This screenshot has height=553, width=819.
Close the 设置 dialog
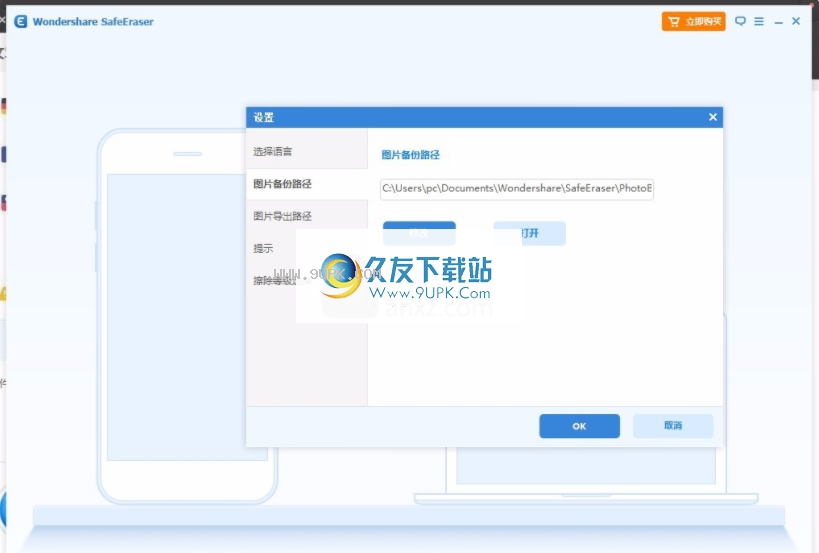pos(712,117)
